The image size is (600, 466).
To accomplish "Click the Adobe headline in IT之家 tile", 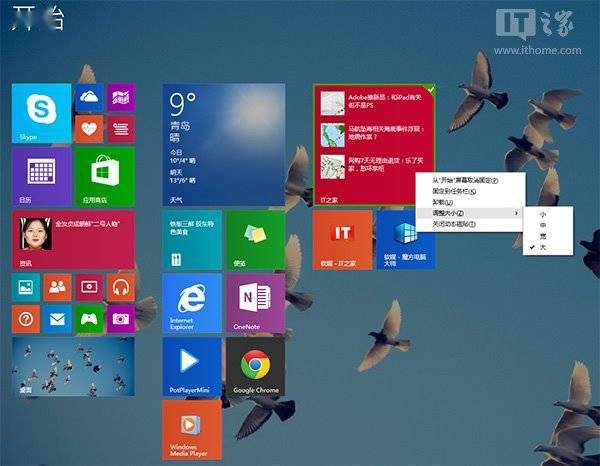I will coord(385,101).
